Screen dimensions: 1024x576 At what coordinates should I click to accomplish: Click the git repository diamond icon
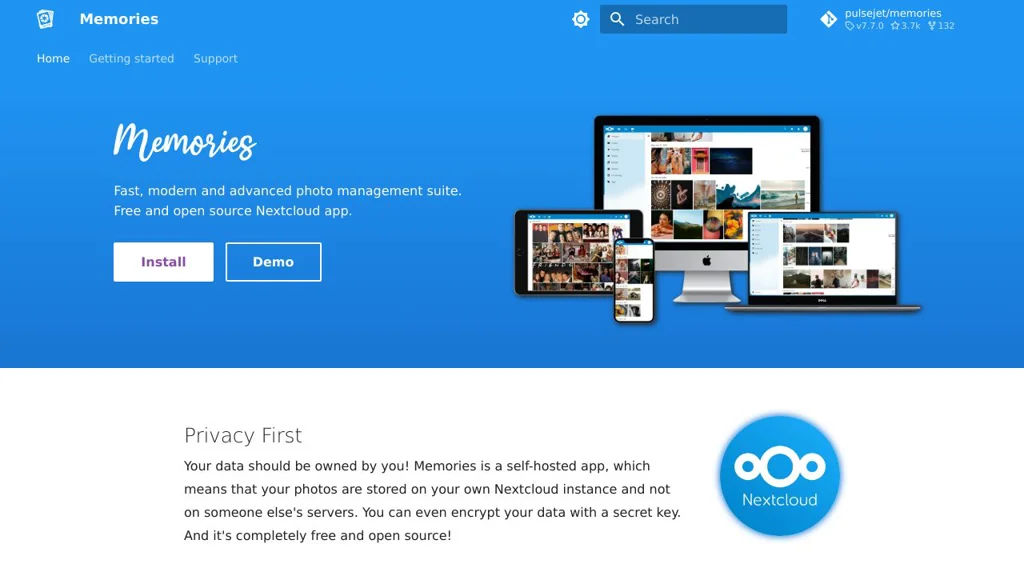[x=829, y=20]
